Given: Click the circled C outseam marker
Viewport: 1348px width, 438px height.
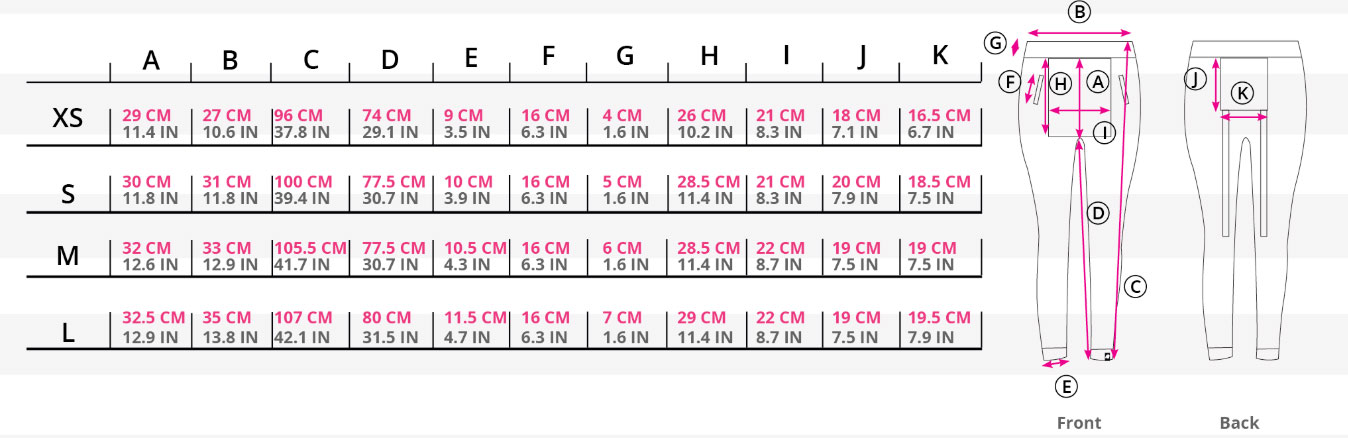Looking at the screenshot, I should coord(1134,287).
